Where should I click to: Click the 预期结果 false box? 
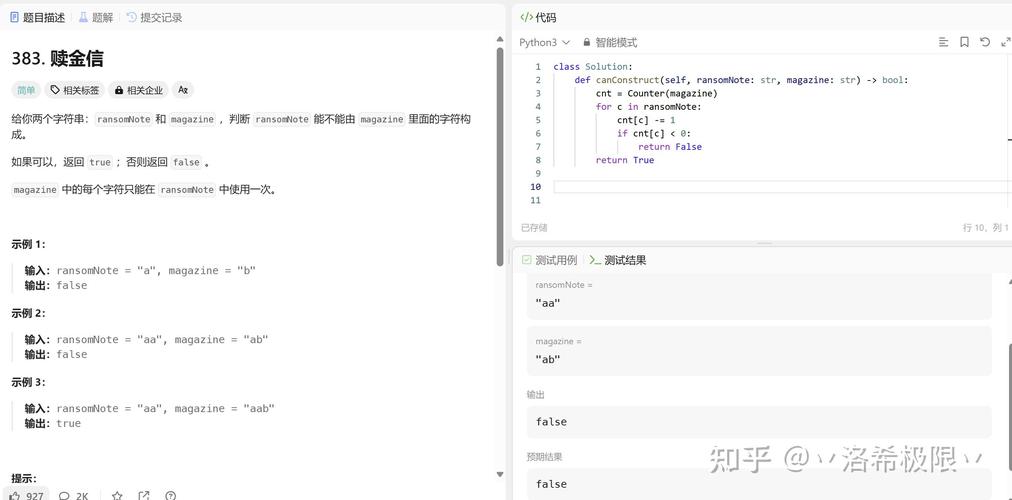pos(759,484)
